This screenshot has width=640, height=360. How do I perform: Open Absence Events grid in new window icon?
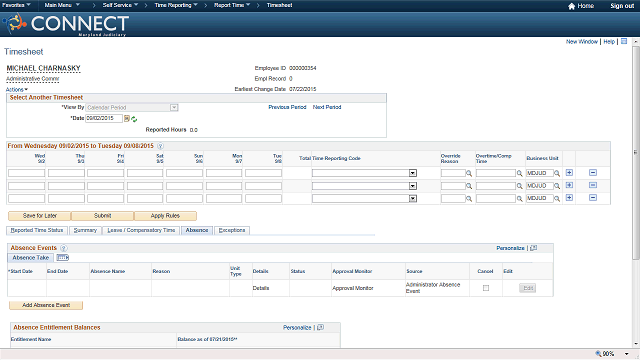[533, 248]
